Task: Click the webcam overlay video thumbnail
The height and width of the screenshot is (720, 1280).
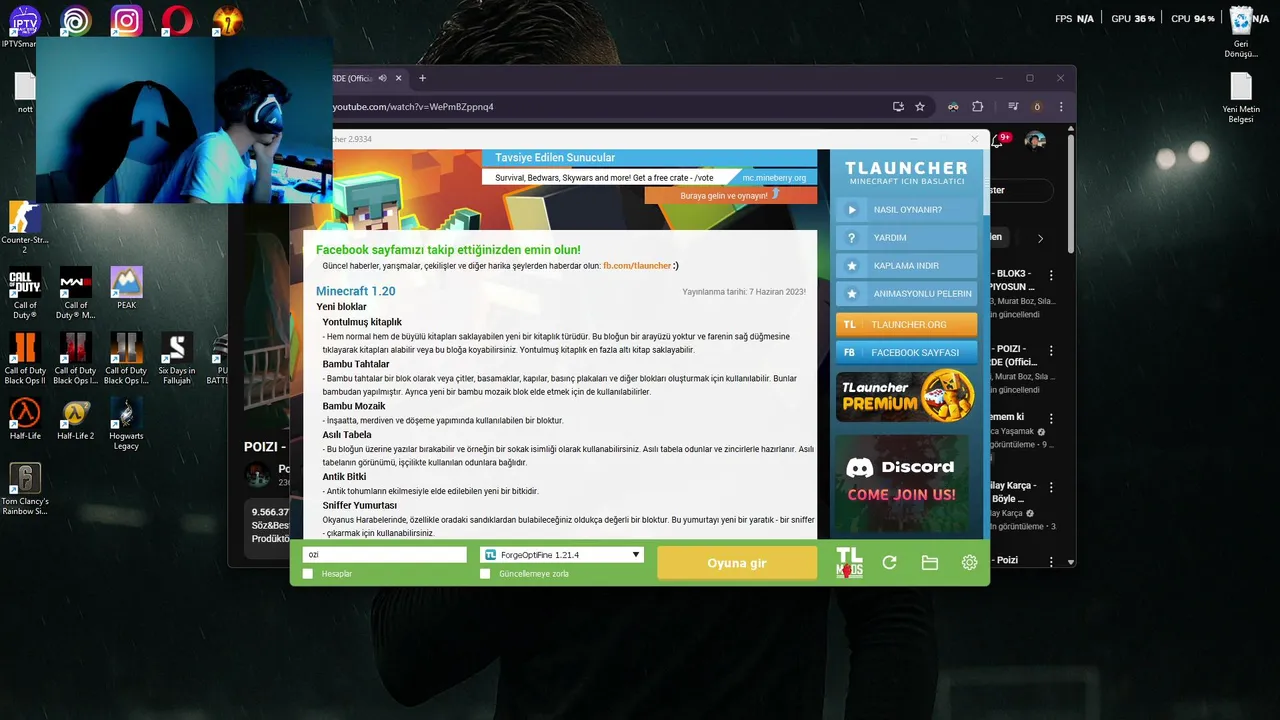Action: point(185,121)
